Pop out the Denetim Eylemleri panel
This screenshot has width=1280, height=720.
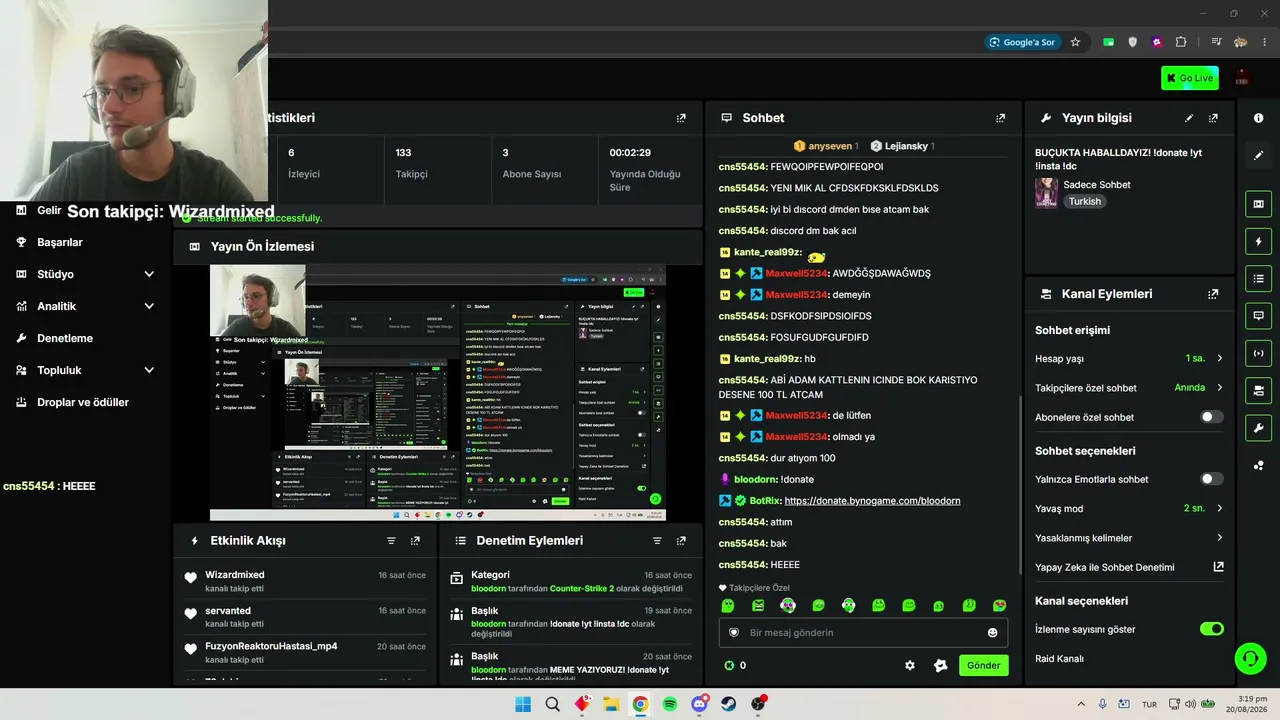681,541
